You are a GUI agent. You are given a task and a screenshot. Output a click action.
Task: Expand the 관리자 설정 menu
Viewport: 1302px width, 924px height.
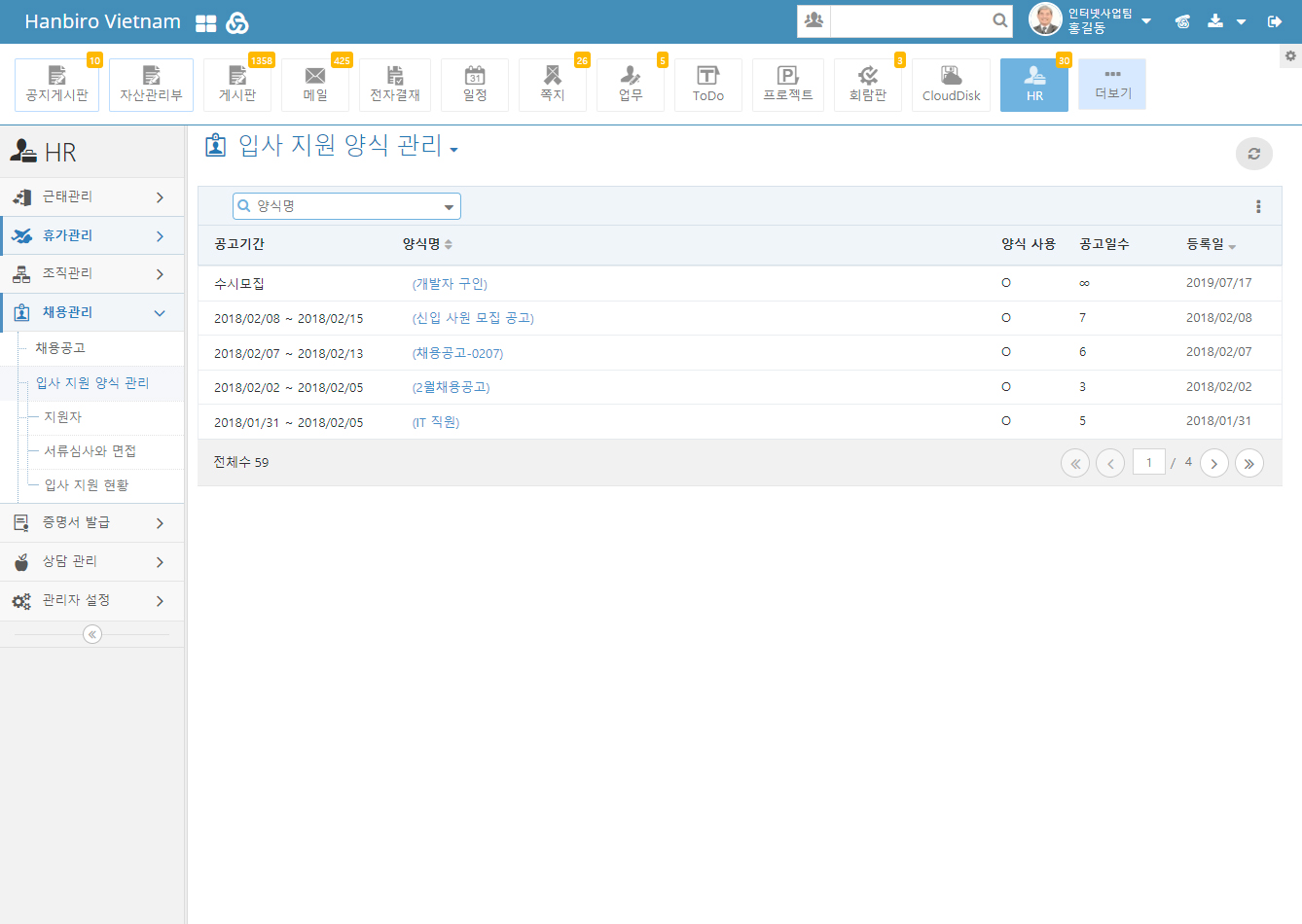[91, 600]
